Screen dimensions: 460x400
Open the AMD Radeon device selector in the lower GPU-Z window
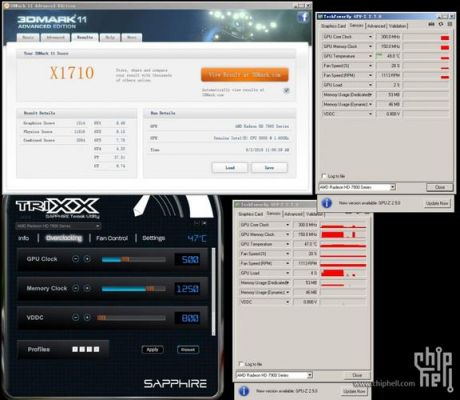(x=274, y=375)
